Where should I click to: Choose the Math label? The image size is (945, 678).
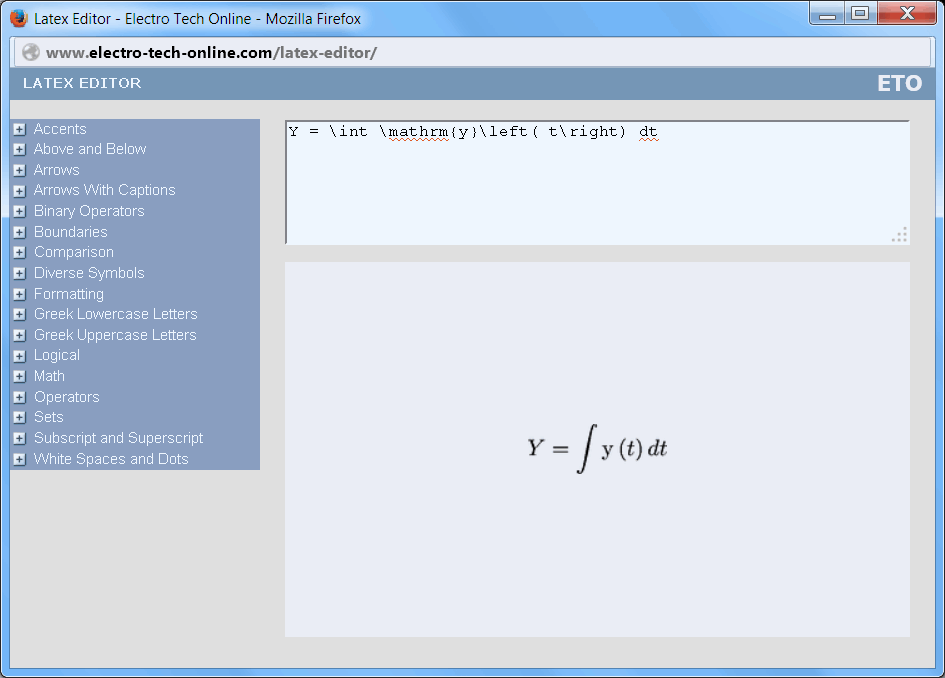(49, 376)
